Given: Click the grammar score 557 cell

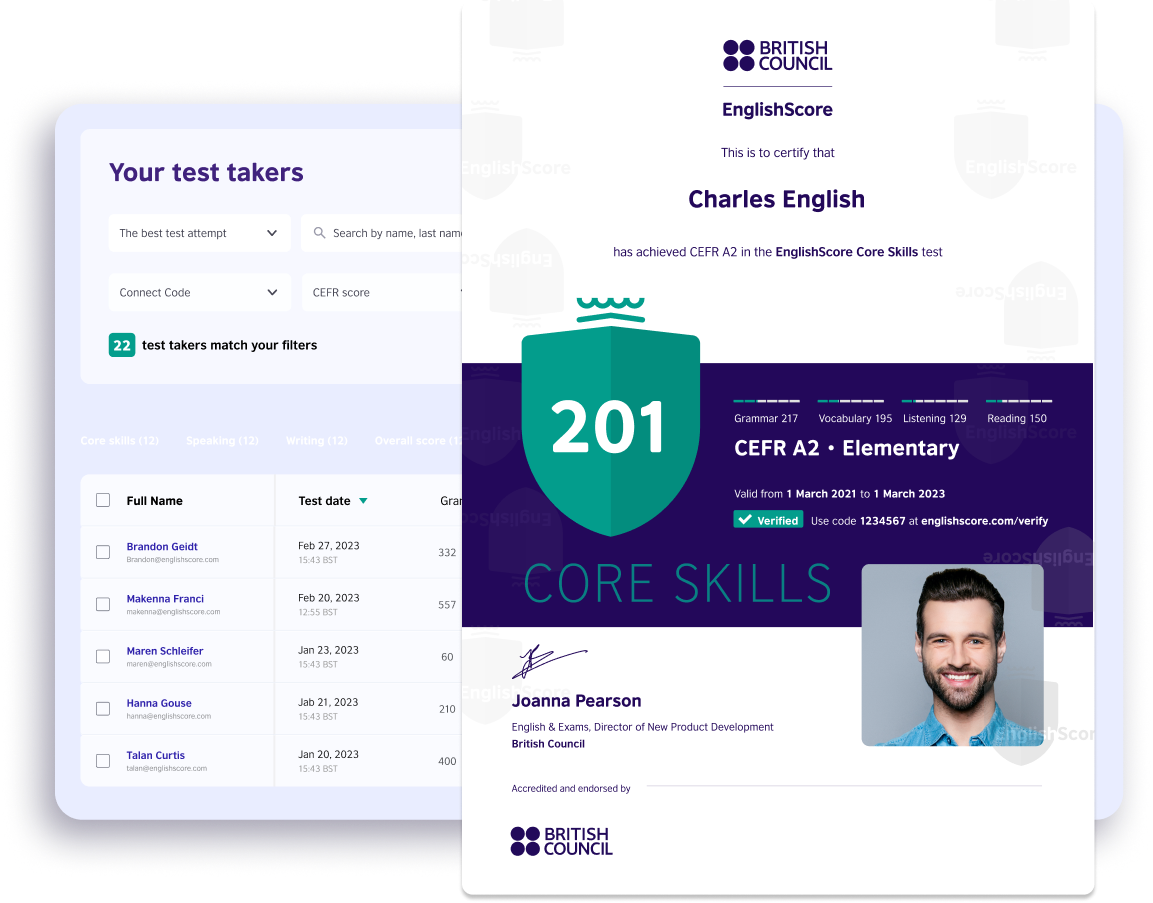Looking at the screenshot, I should click(447, 604).
